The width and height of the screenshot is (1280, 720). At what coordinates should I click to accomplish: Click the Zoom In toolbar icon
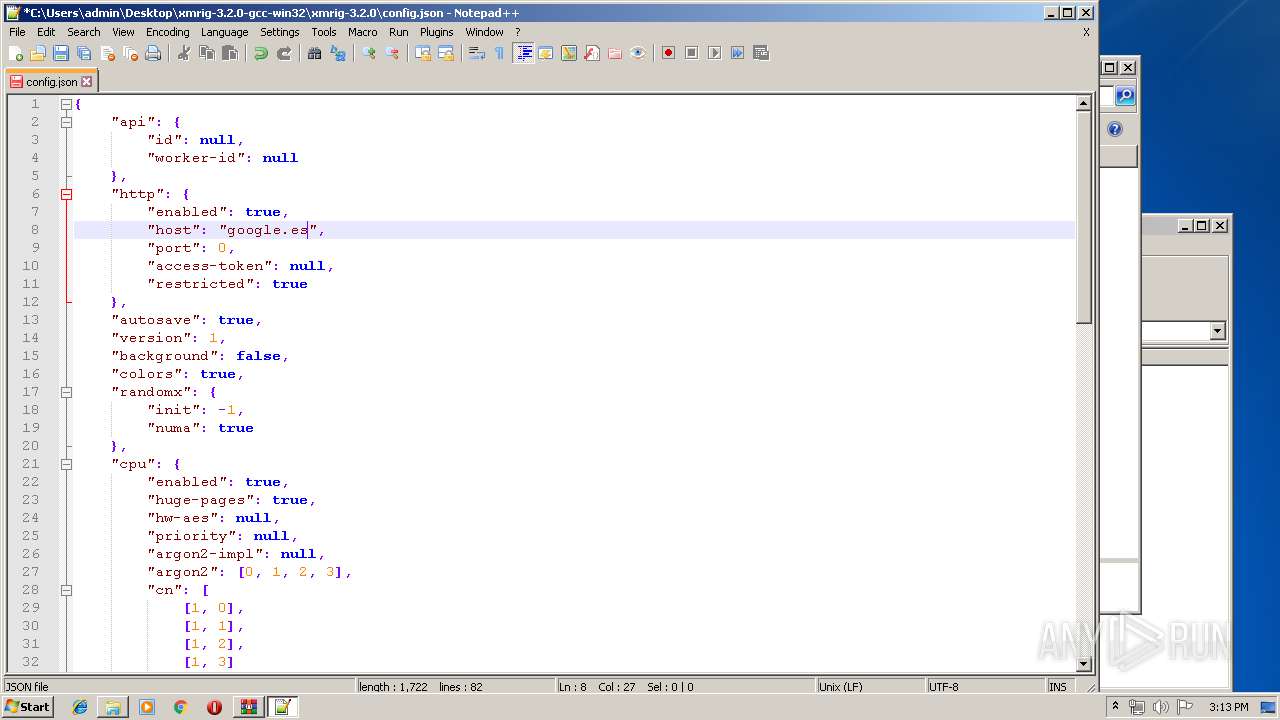coord(369,53)
